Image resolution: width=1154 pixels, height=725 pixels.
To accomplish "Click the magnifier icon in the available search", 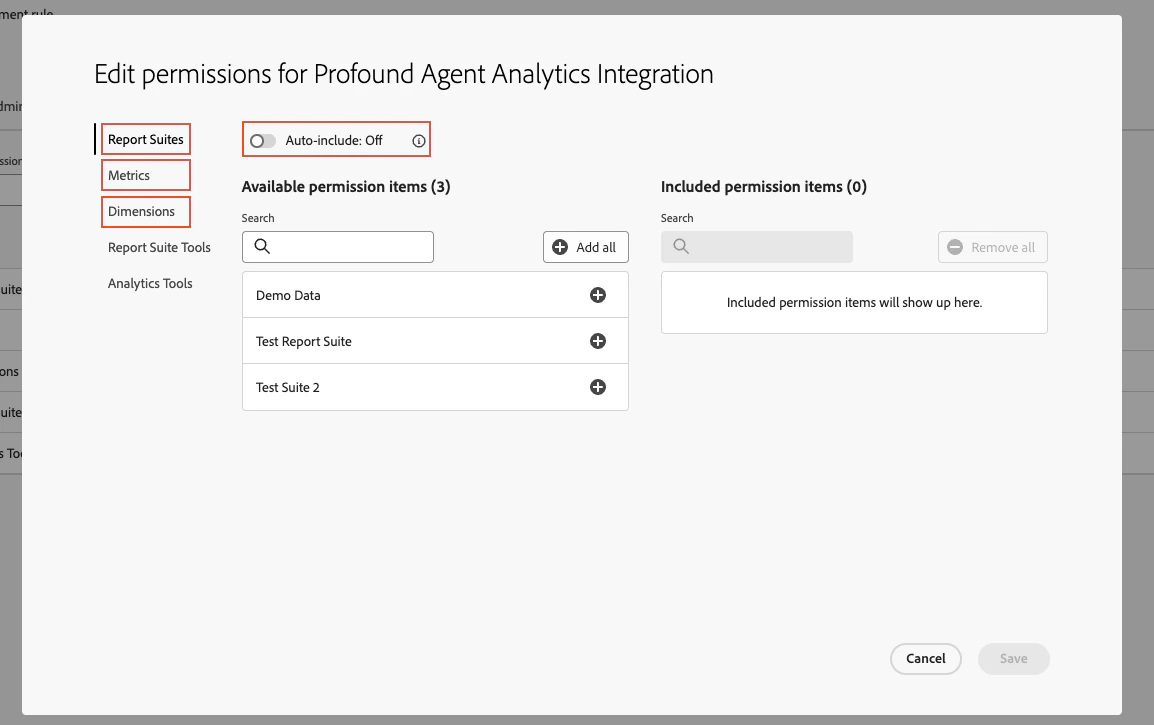I will (x=262, y=247).
